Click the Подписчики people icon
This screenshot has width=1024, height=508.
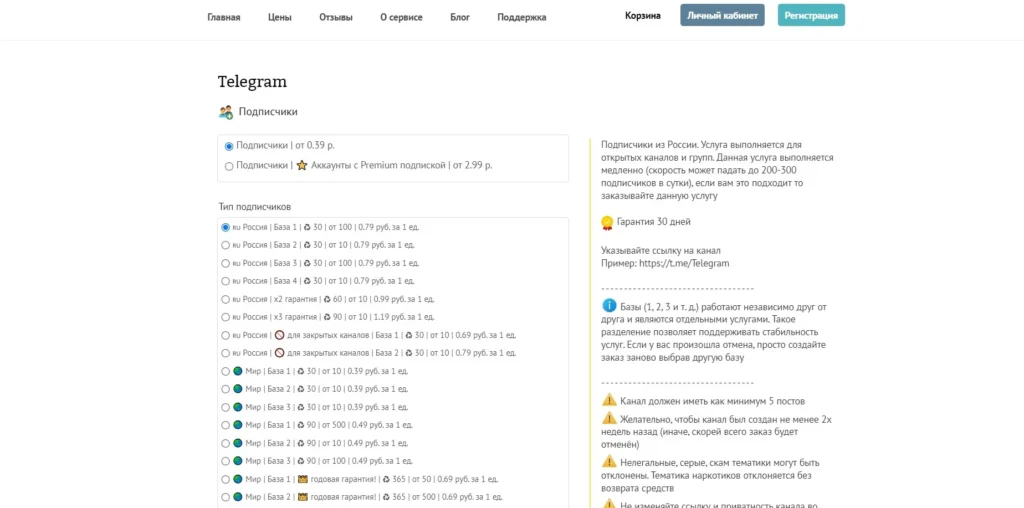point(225,112)
